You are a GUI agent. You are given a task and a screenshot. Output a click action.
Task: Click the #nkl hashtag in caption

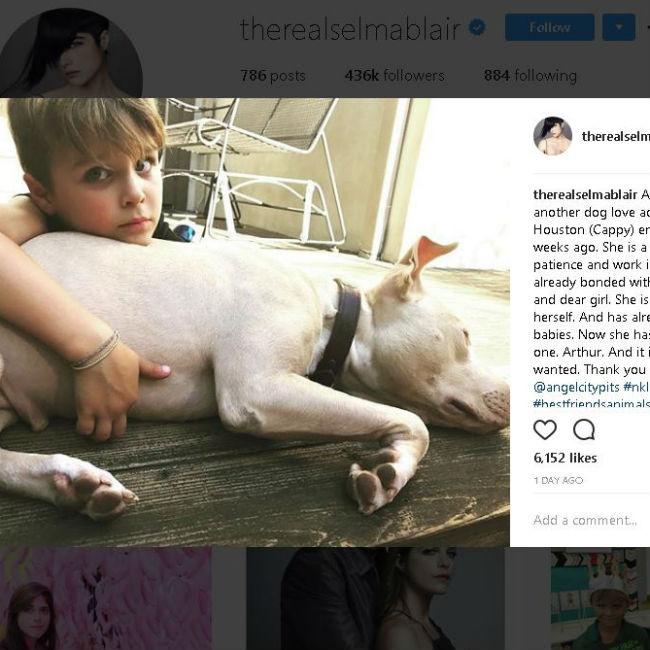pos(638,386)
